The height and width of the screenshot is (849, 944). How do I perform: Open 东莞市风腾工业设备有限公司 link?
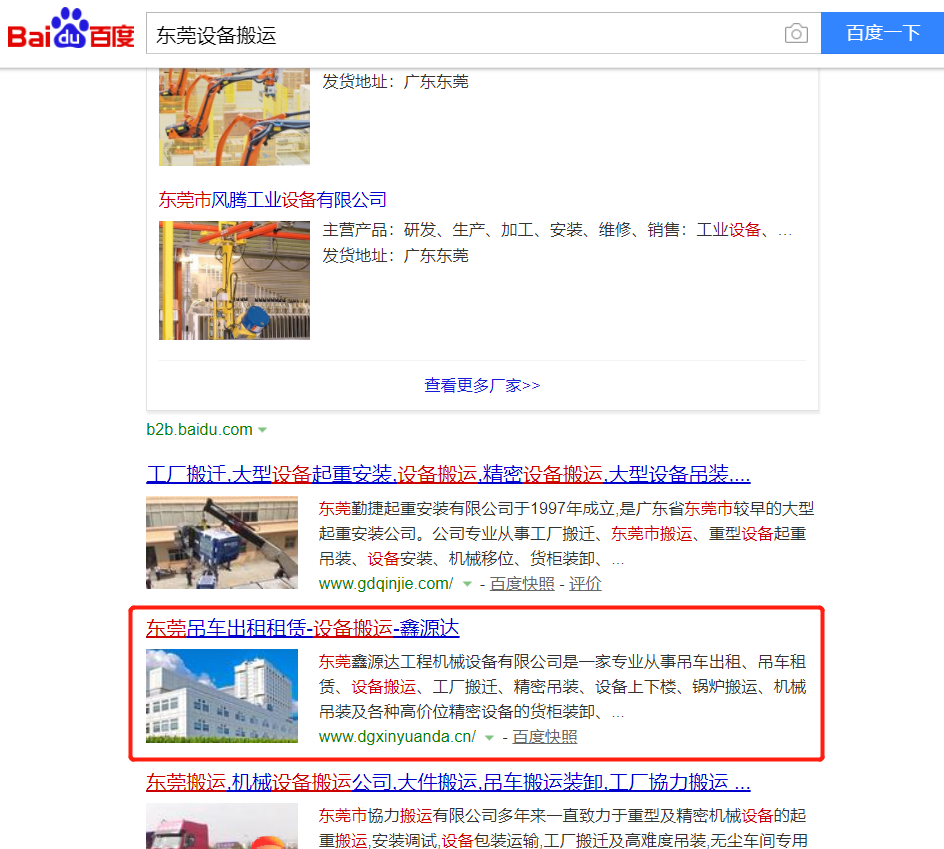pos(273,200)
